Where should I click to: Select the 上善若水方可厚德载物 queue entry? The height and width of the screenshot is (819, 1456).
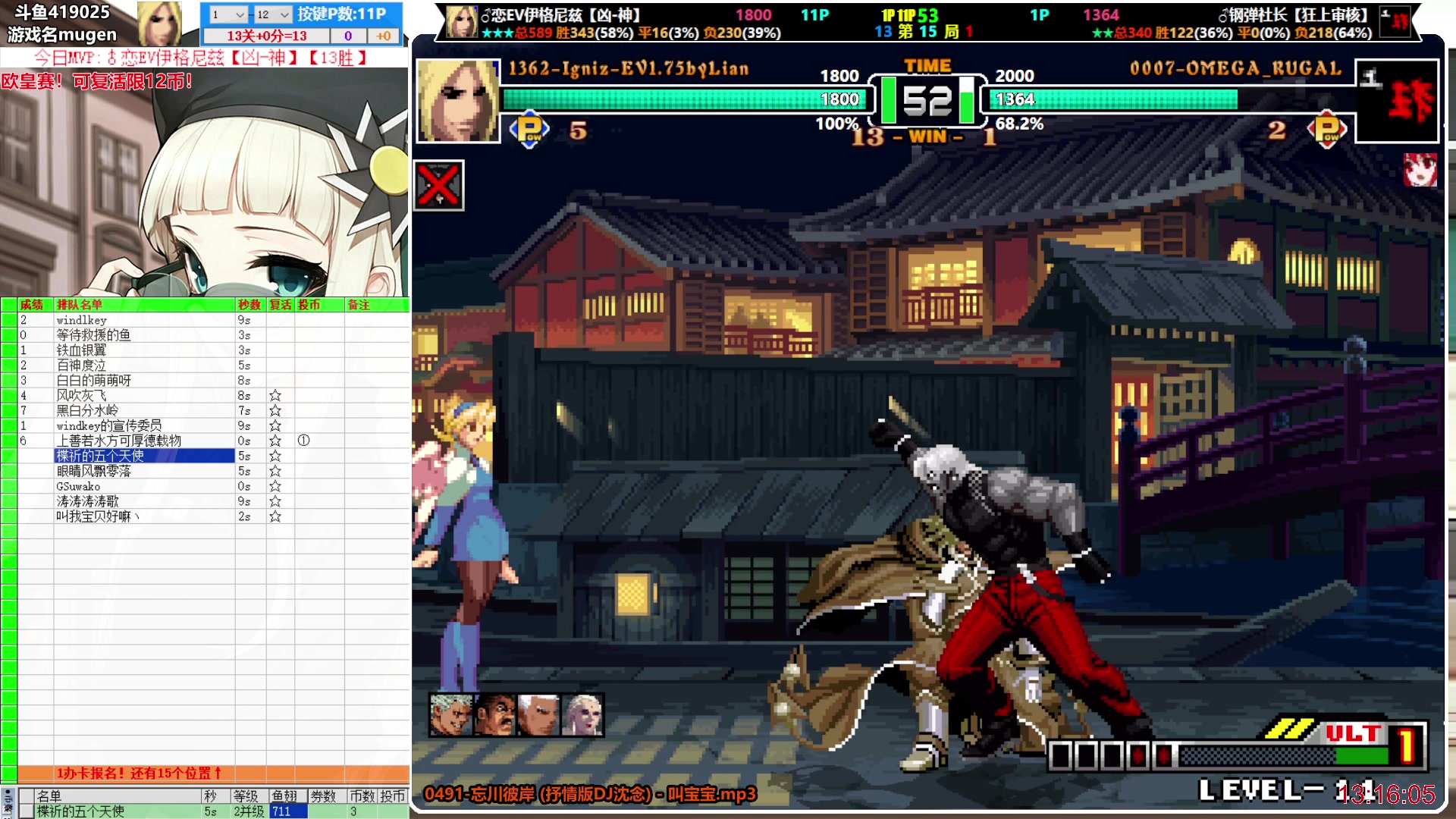point(118,441)
